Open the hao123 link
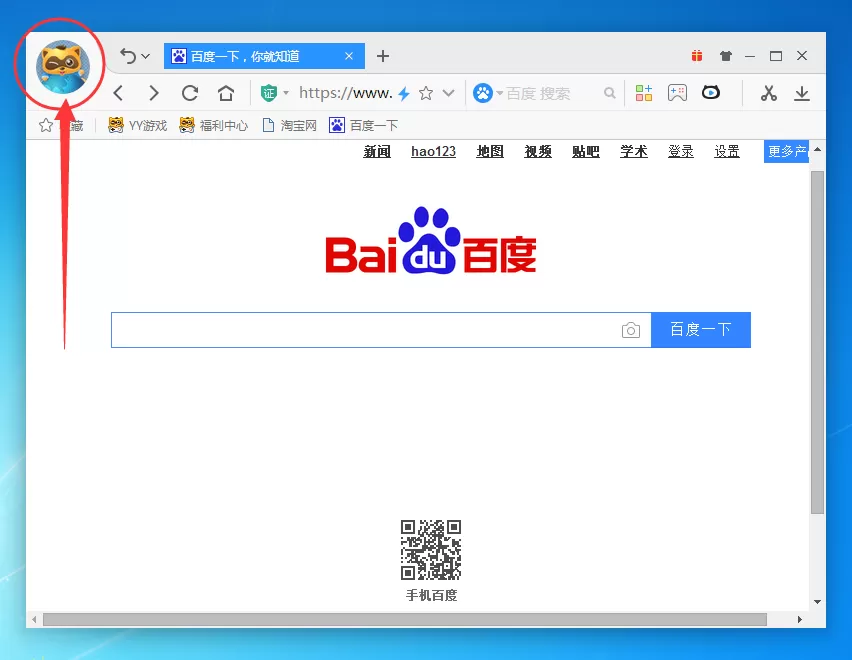This screenshot has width=852, height=660. 433,152
